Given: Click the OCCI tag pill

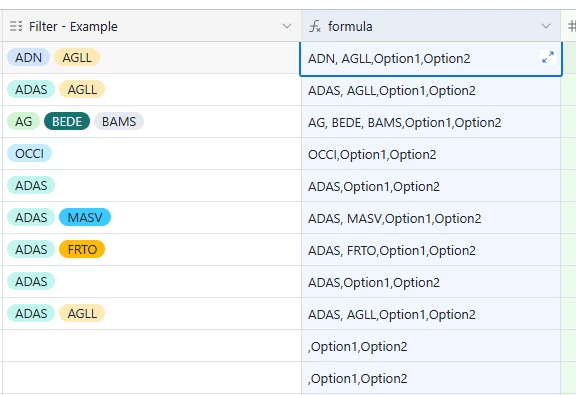Looking at the screenshot, I should (x=29, y=153).
